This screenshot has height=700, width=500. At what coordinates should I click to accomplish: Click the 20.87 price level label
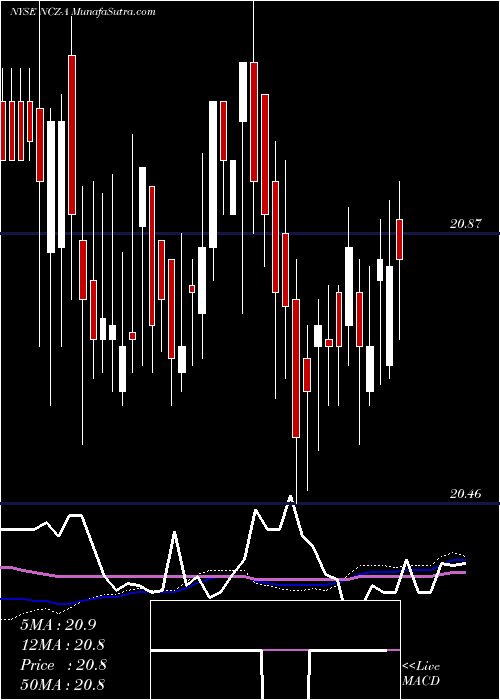[x=466, y=224]
